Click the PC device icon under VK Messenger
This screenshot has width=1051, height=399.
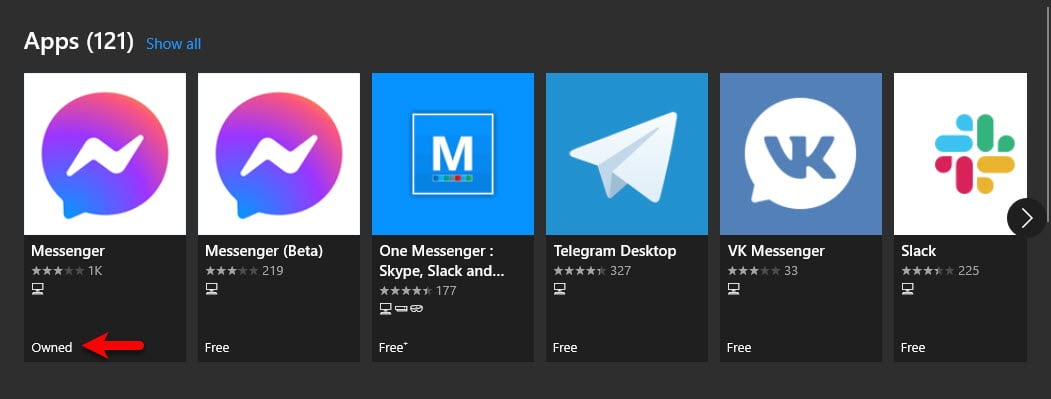[x=734, y=289]
